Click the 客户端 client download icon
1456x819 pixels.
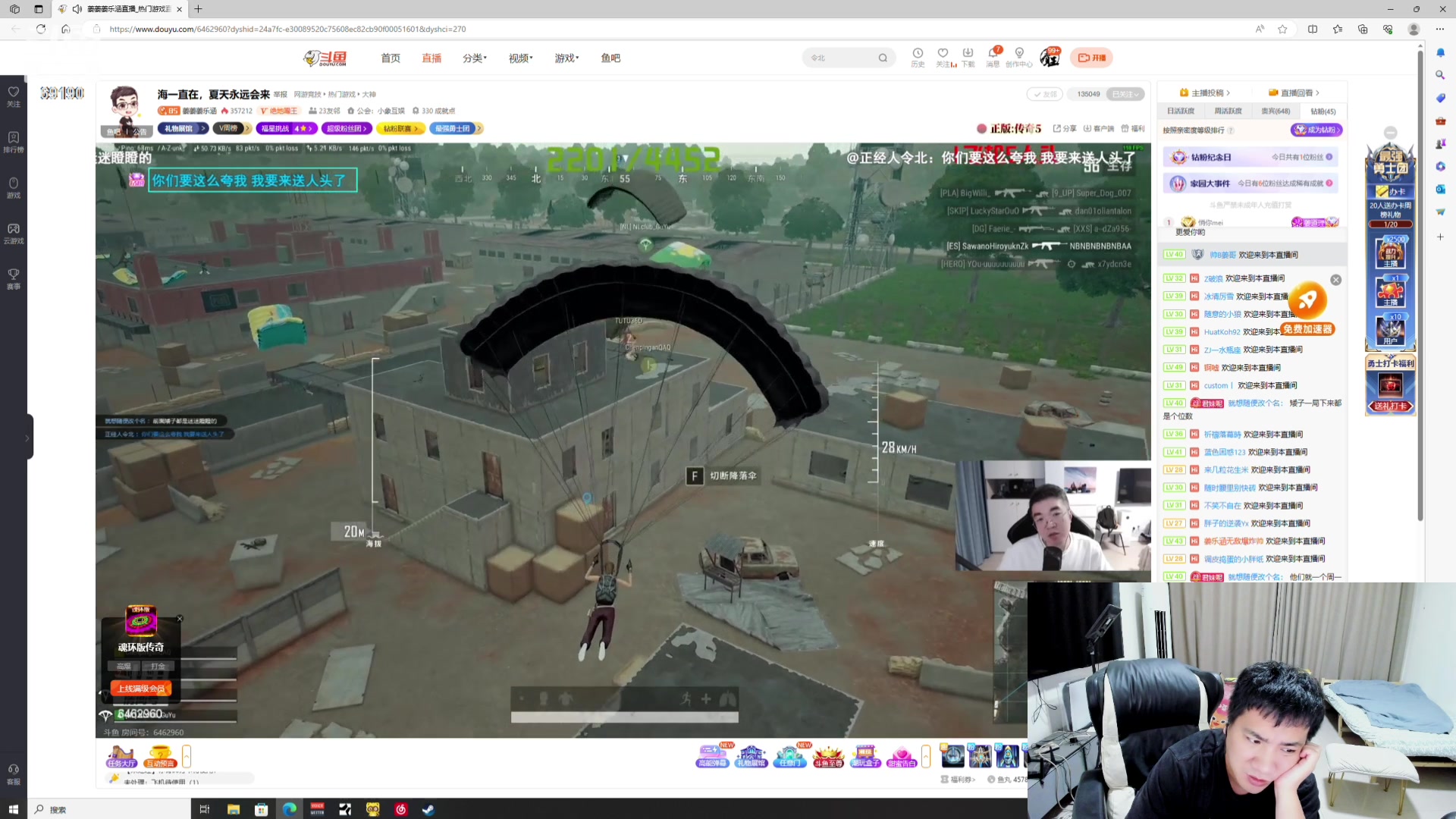click(x=1099, y=128)
